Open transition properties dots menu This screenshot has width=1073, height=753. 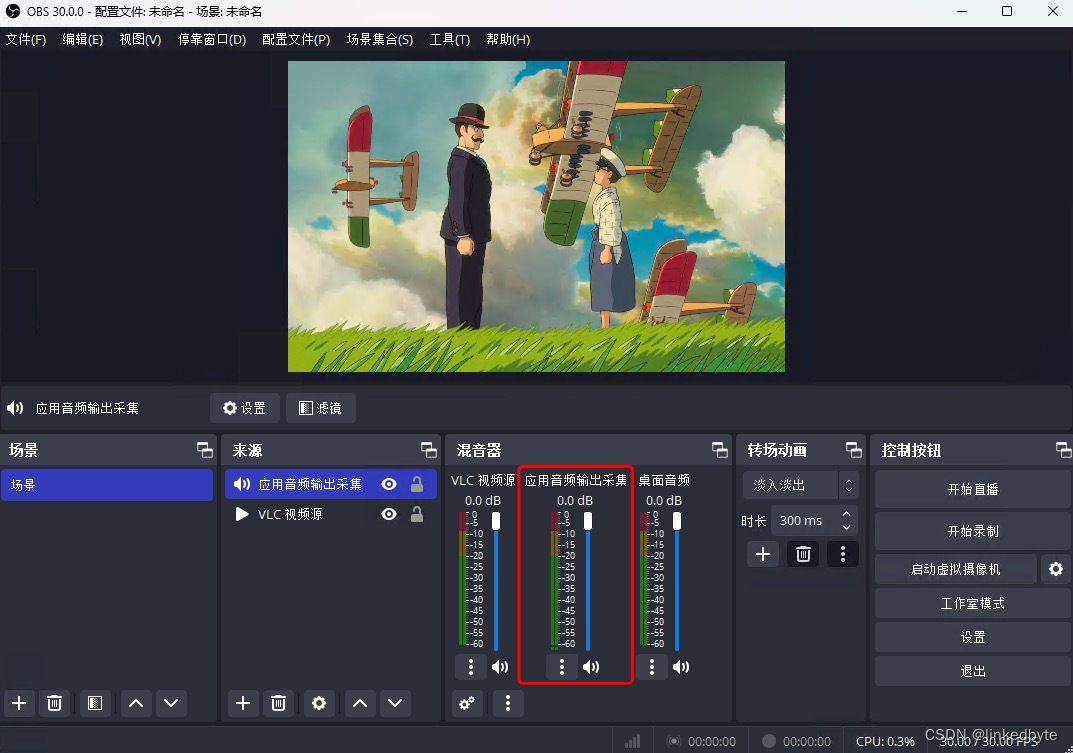[x=843, y=554]
